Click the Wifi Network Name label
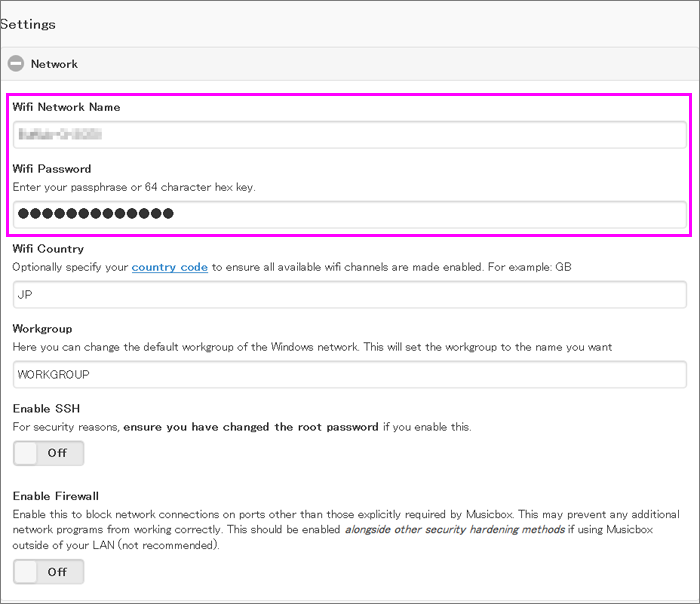 pos(66,107)
